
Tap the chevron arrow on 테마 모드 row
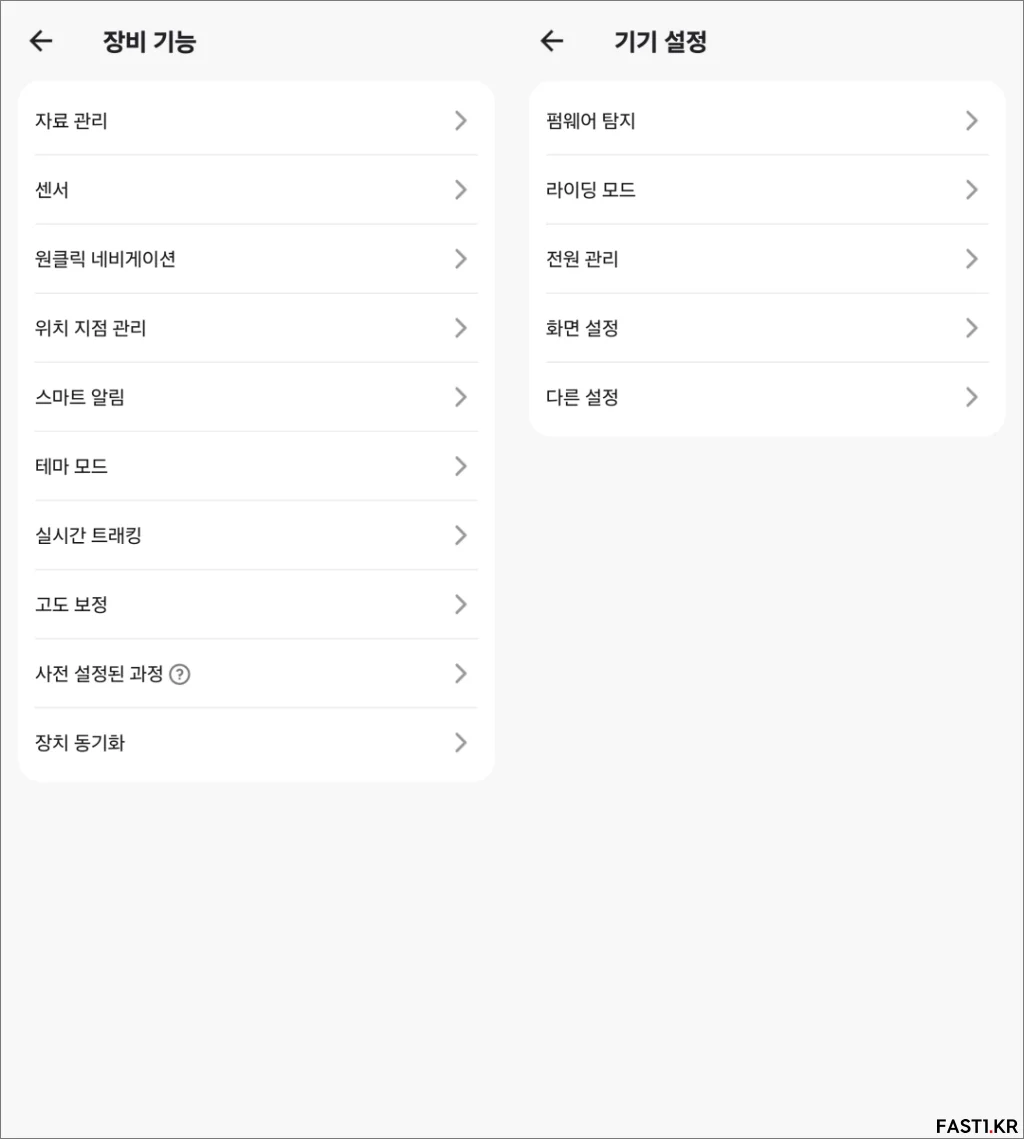click(460, 466)
